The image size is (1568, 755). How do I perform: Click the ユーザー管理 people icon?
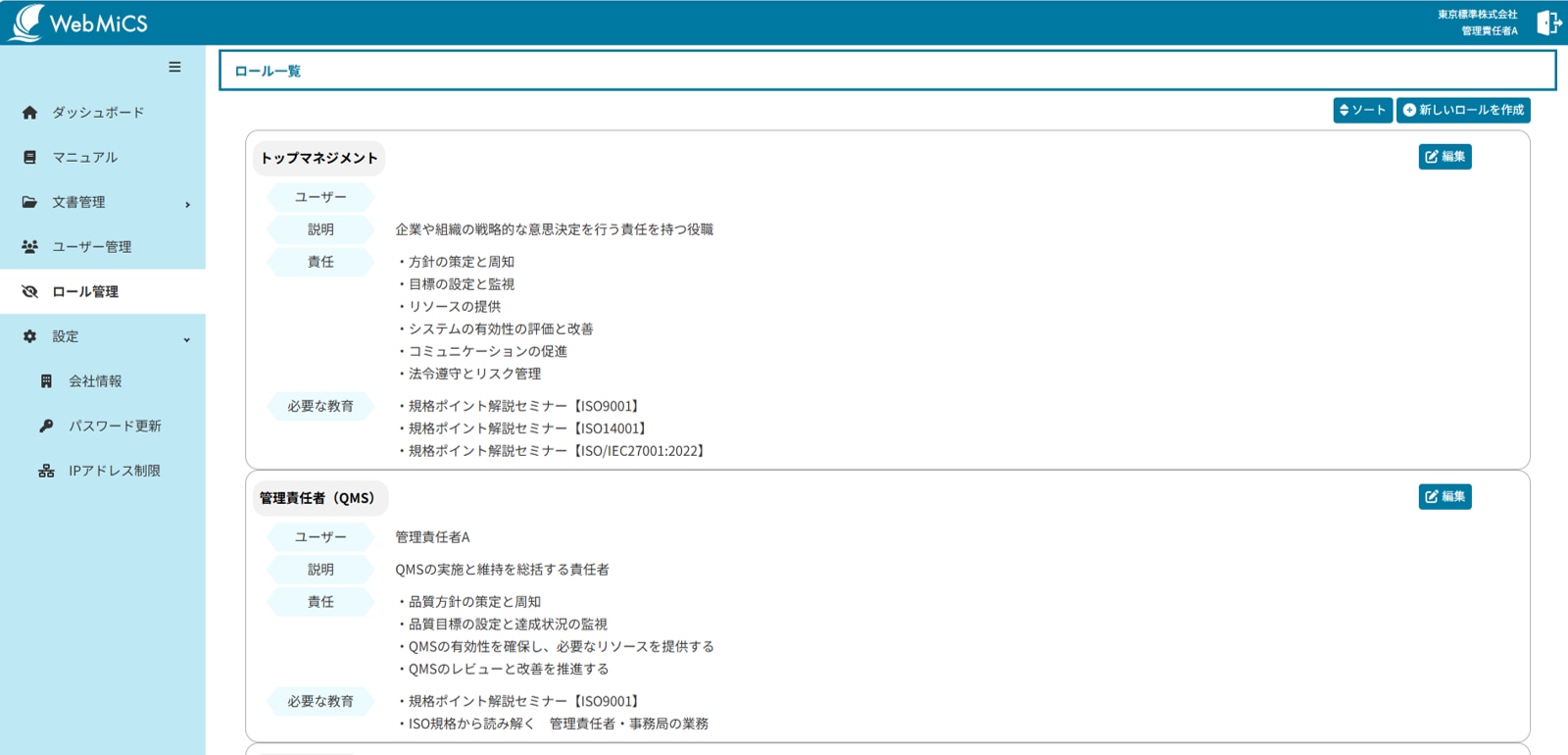click(29, 247)
